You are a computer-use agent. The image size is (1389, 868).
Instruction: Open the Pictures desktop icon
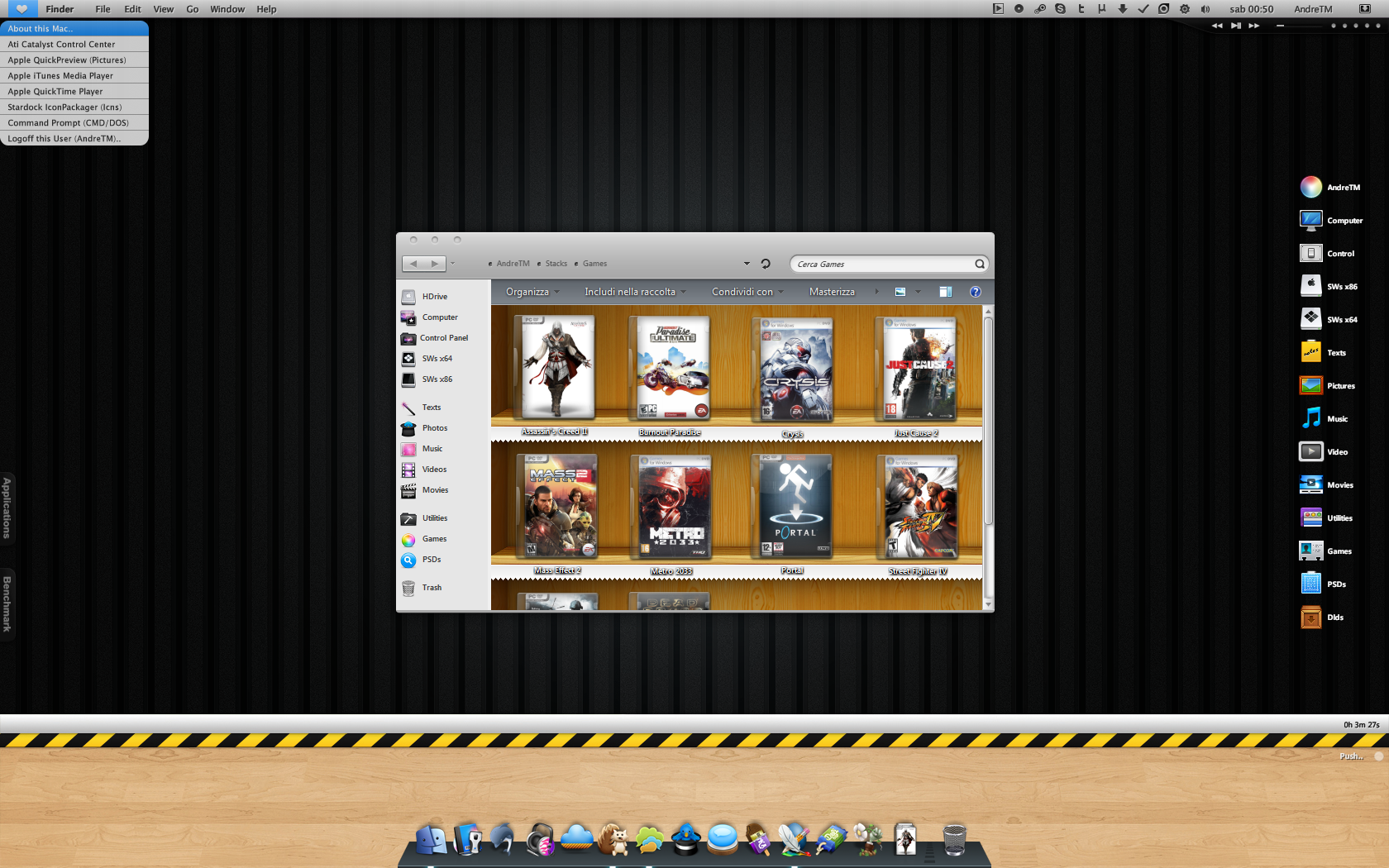click(1328, 386)
